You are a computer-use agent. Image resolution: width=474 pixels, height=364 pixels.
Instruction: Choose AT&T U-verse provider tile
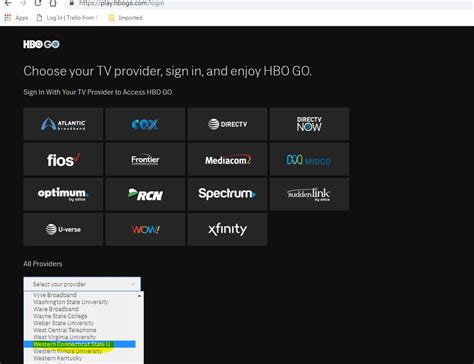click(x=63, y=229)
